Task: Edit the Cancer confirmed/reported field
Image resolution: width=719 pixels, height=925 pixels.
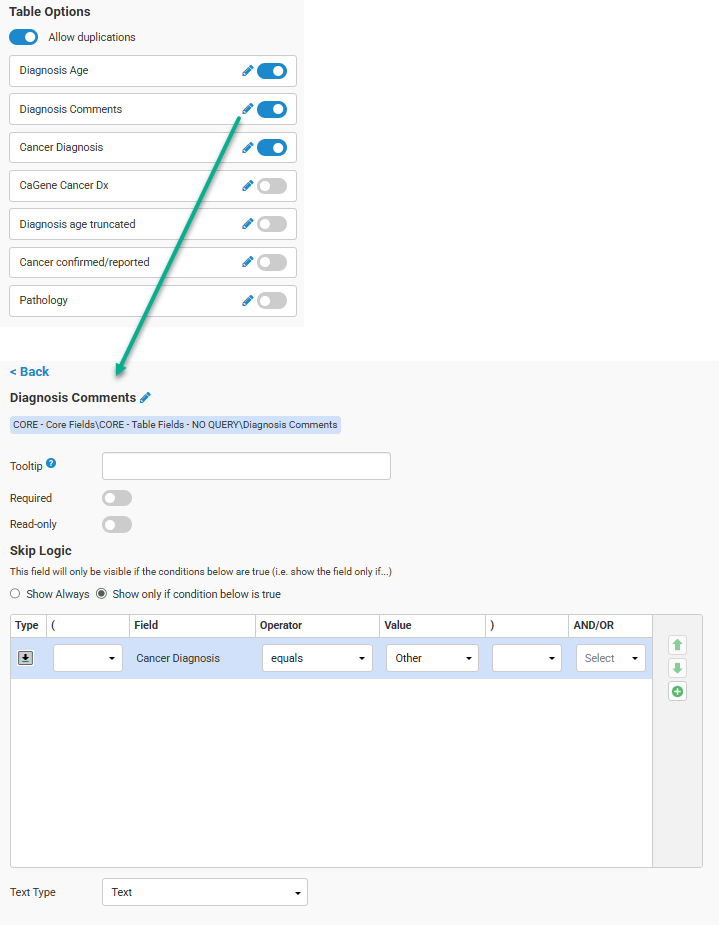Action: point(247,262)
